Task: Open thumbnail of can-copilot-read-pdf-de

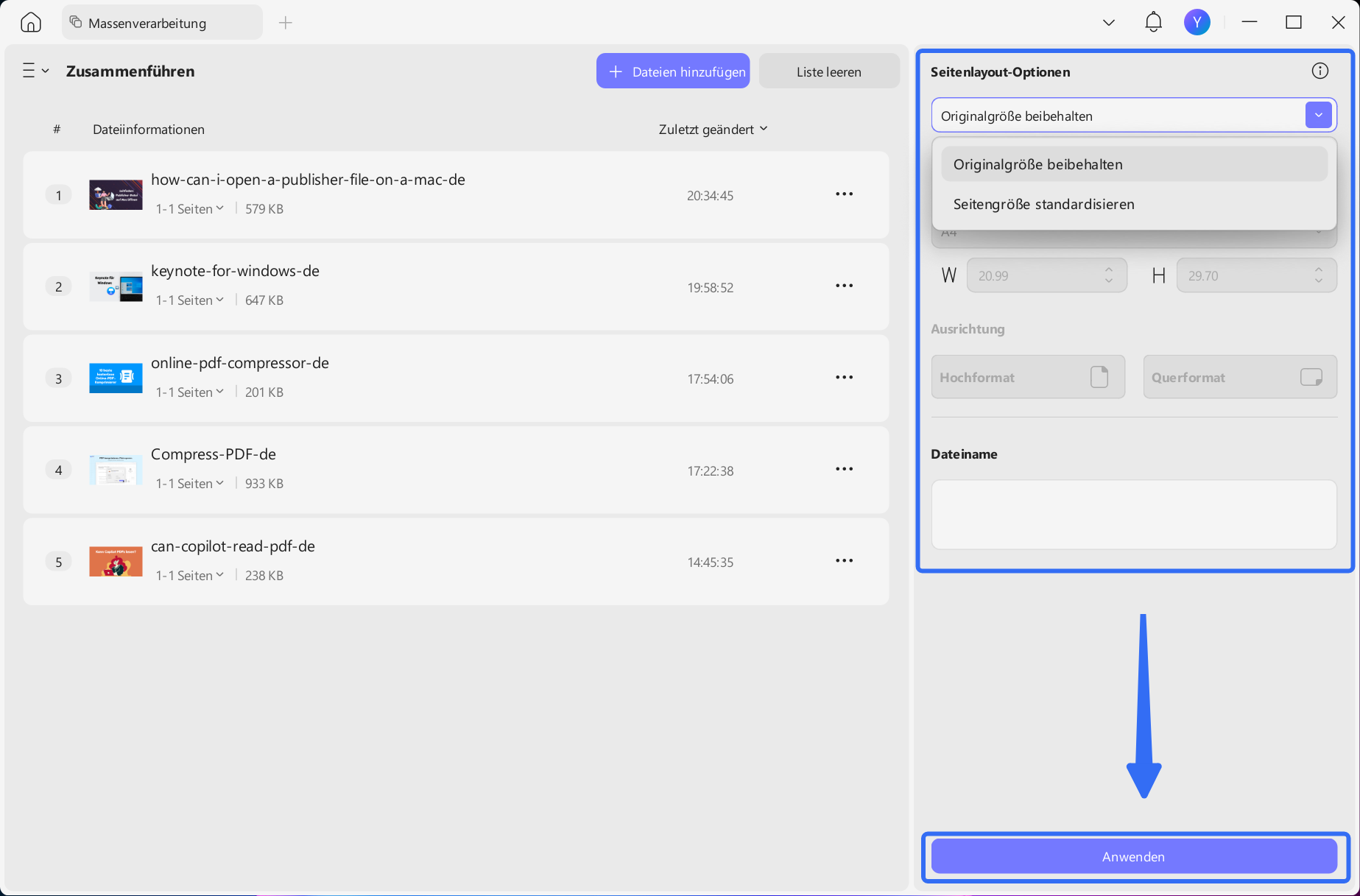Action: click(116, 561)
